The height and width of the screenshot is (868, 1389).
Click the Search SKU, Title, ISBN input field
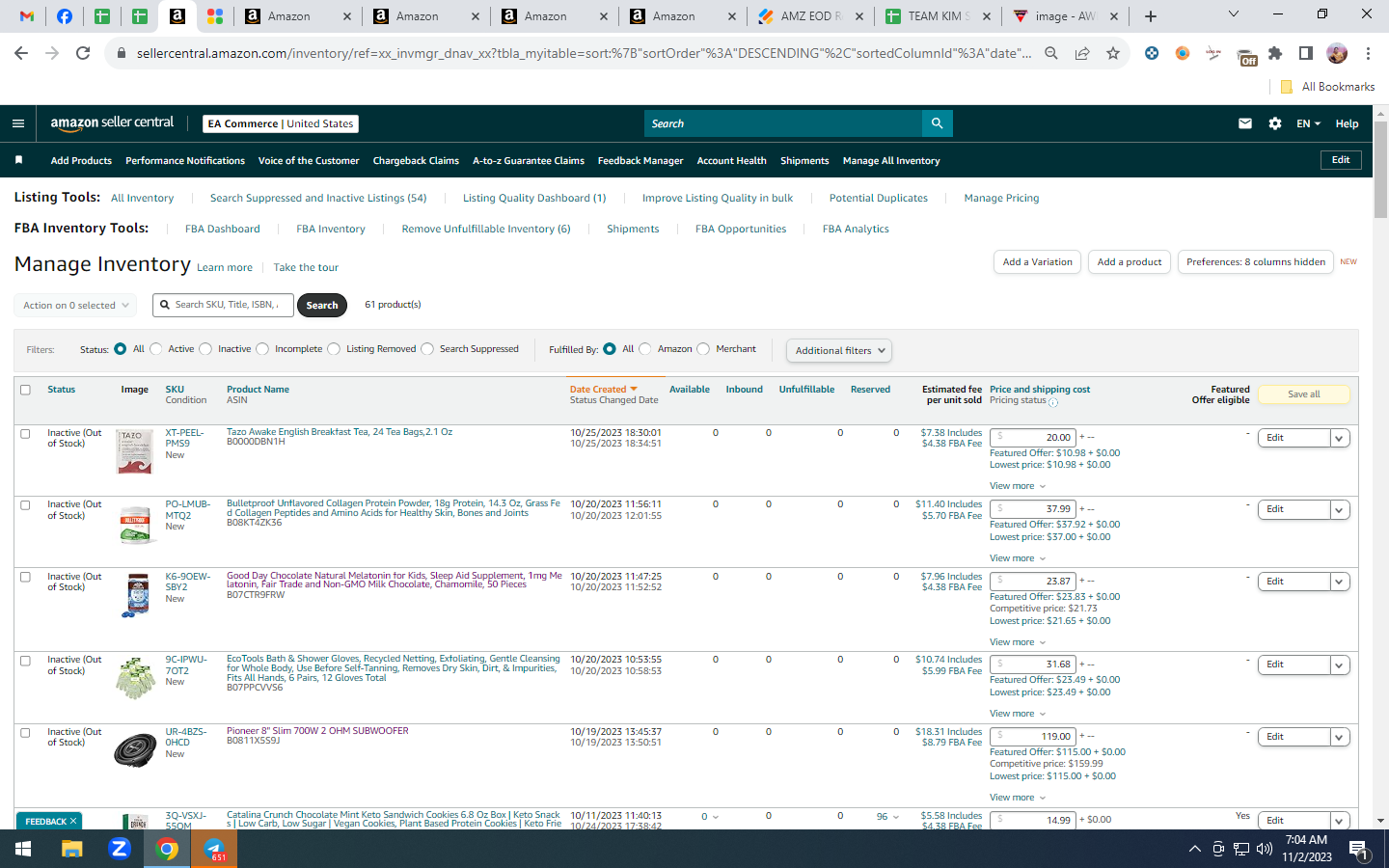[x=224, y=305]
